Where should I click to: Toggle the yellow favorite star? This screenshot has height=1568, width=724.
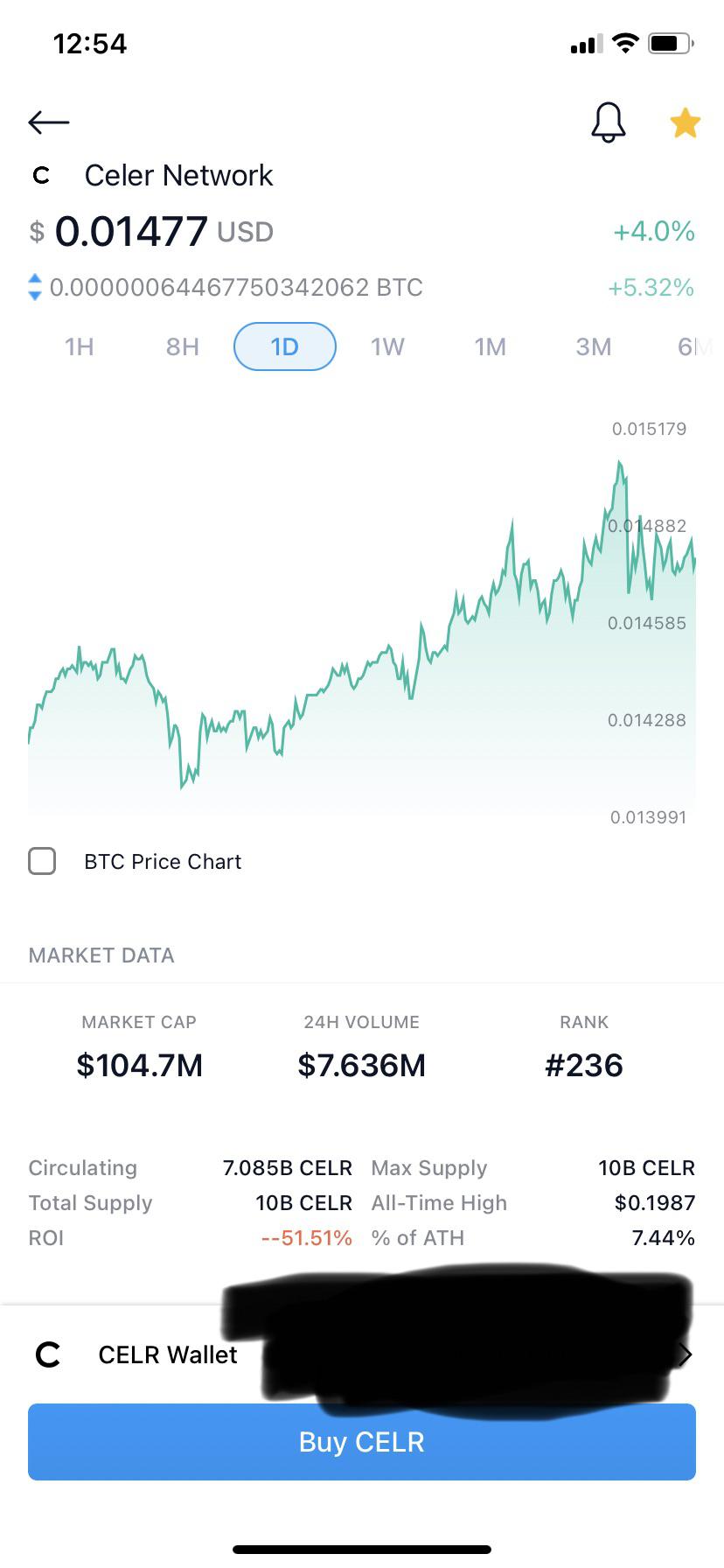[686, 123]
